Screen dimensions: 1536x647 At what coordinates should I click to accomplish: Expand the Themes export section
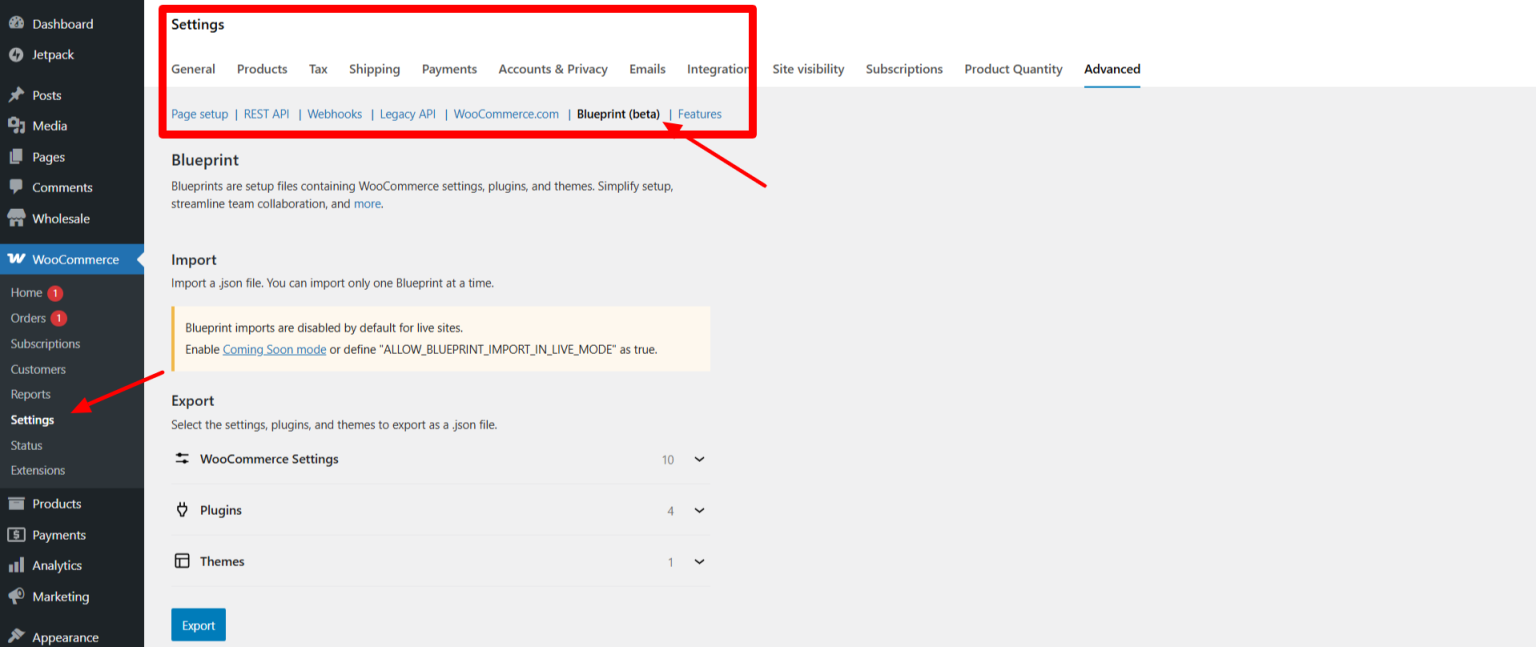point(698,561)
